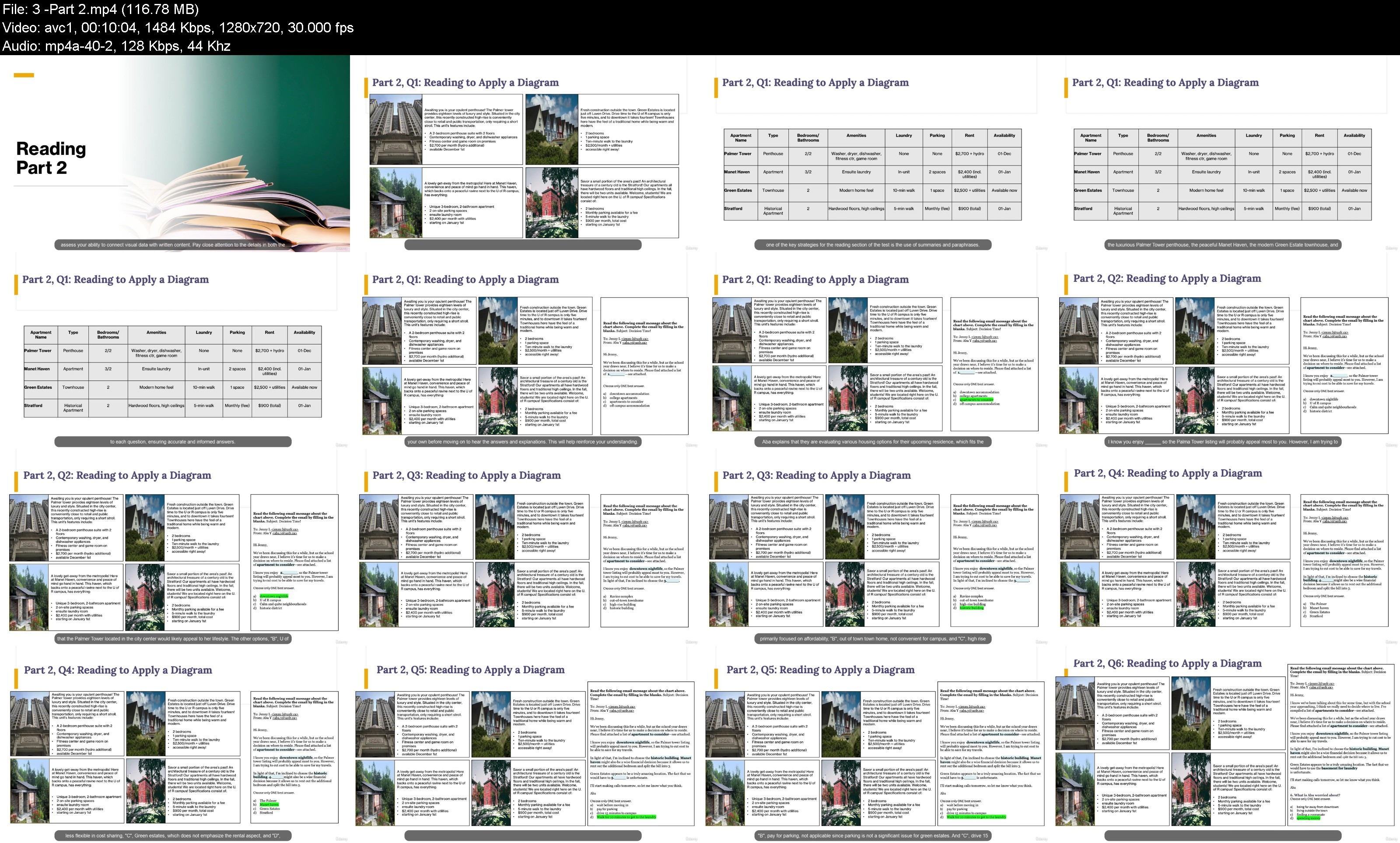Viewport: 1400px width, 843px height.
Task: Select the Q1 thumbnail captioned 'one of the key strategies'
Action: pyautogui.click(x=875, y=153)
